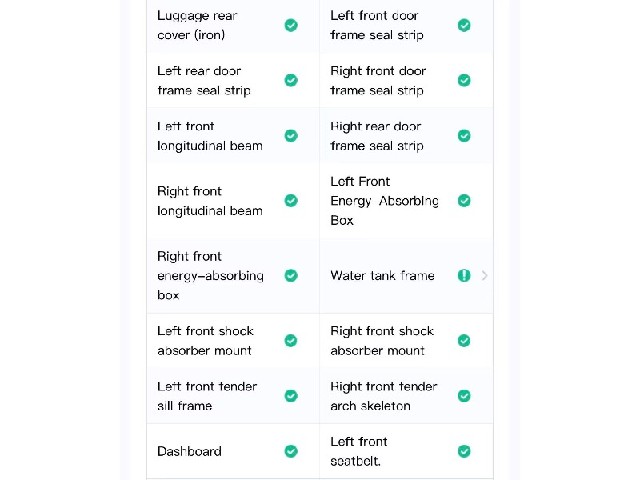Click Right front shock absorber mount checkmark
The image size is (640, 480).
click(x=464, y=340)
